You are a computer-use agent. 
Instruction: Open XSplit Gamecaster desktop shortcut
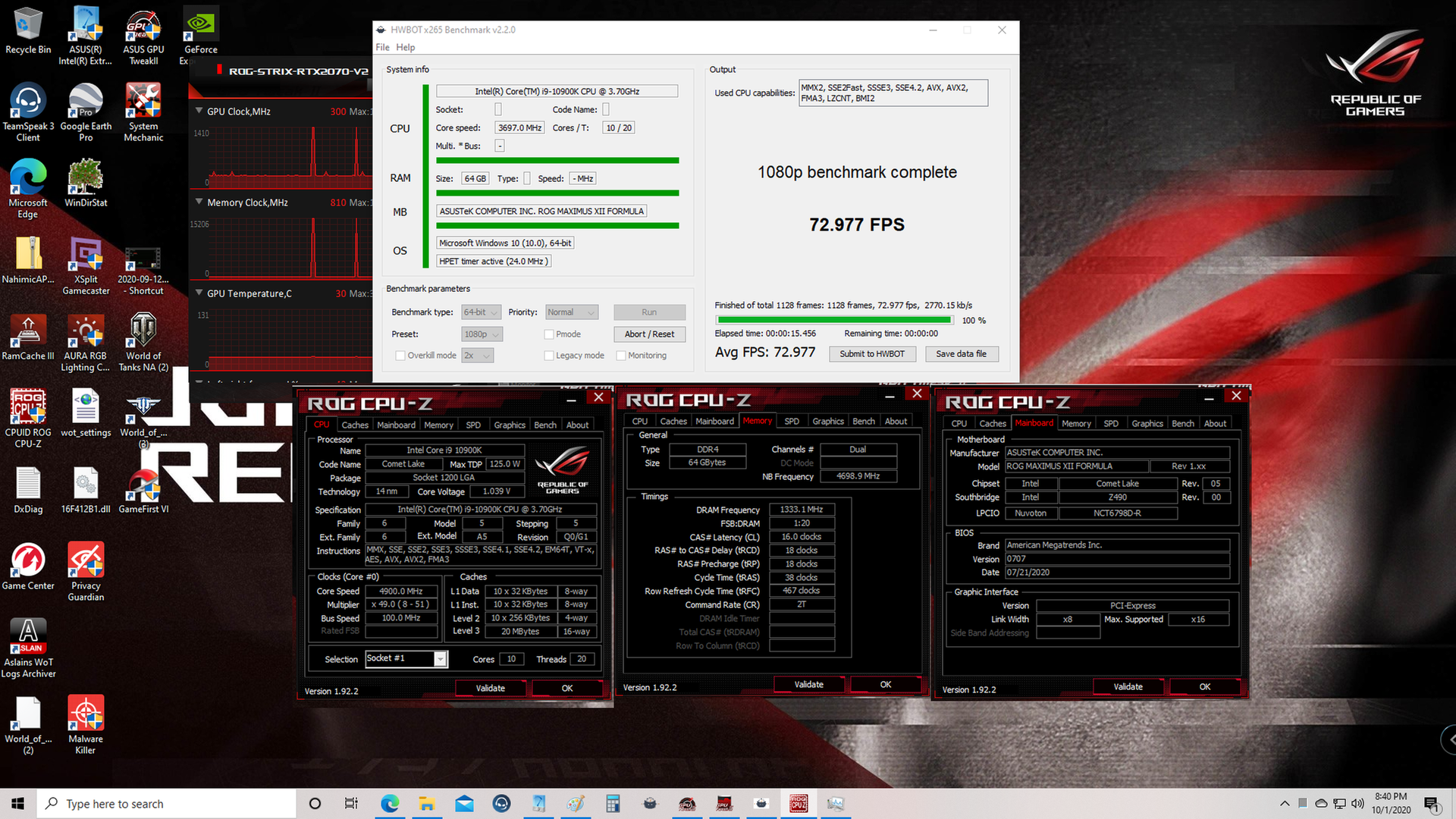tap(86, 266)
